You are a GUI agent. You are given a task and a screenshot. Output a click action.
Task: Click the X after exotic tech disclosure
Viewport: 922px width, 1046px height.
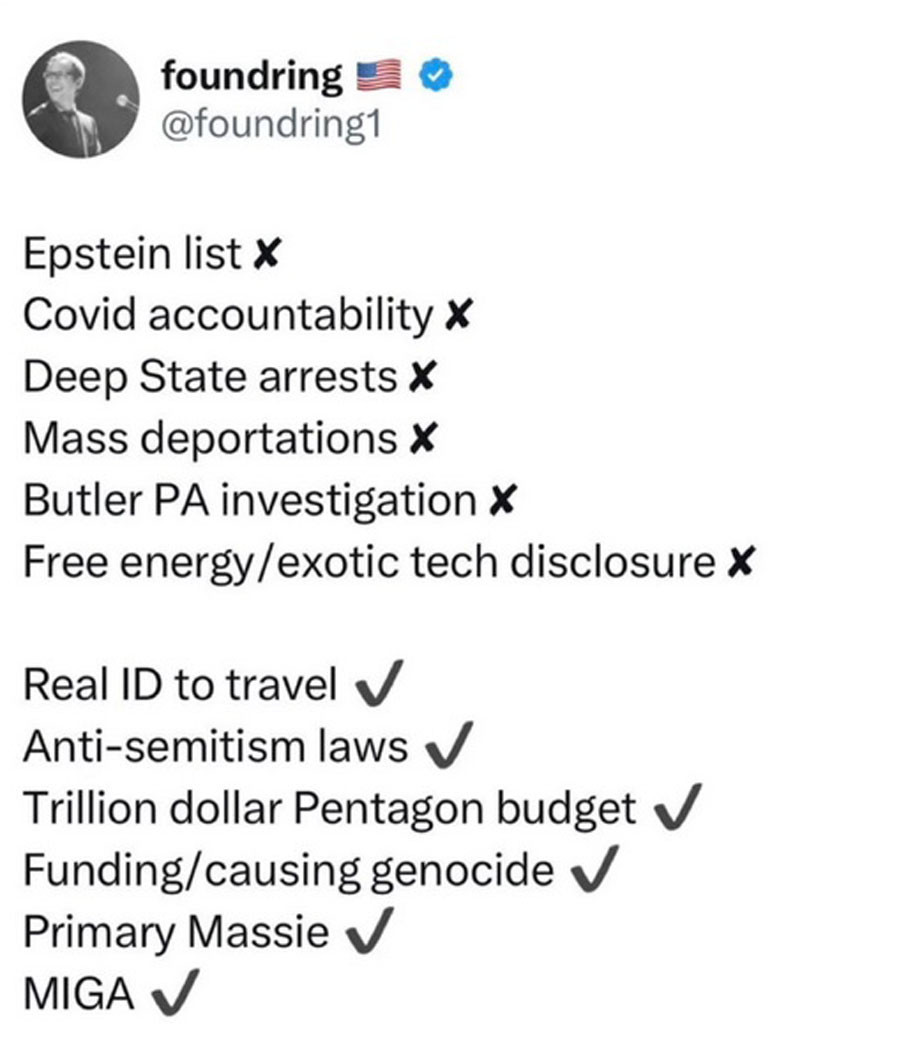click(x=740, y=564)
